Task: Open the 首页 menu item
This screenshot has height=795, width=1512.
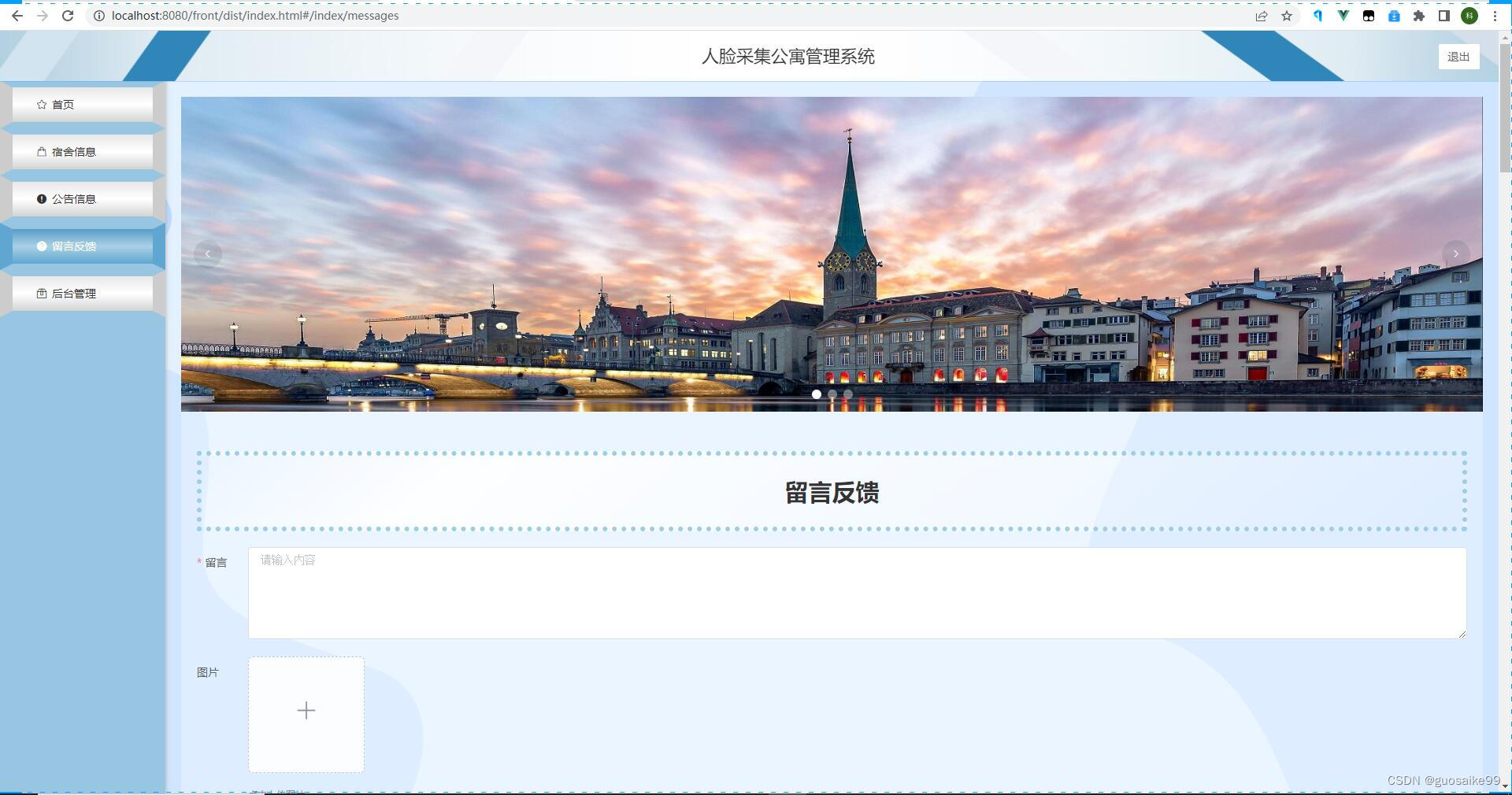Action: point(83,104)
